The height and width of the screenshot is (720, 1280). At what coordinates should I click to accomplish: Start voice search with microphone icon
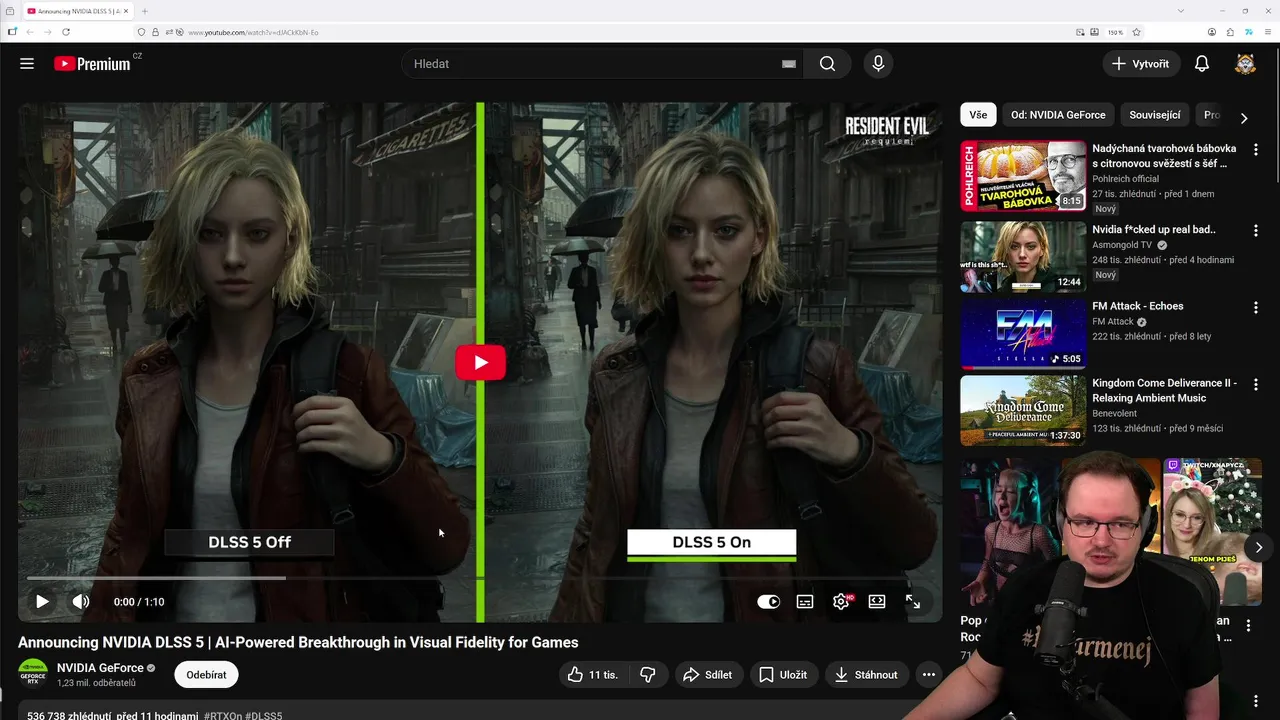pos(878,64)
